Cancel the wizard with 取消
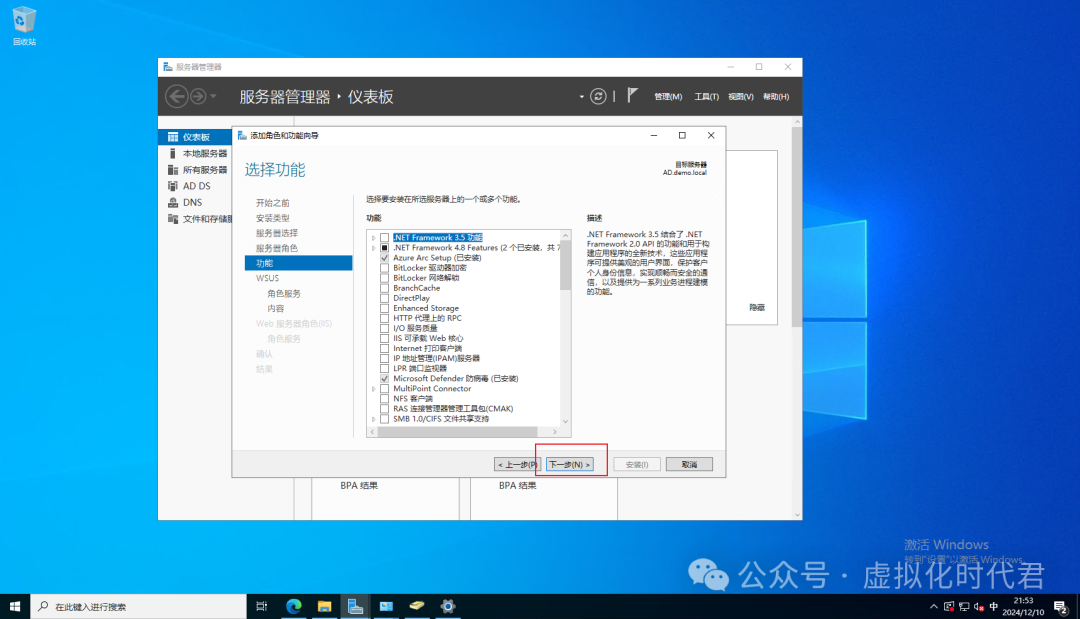This screenshot has height=619, width=1080. click(689, 465)
